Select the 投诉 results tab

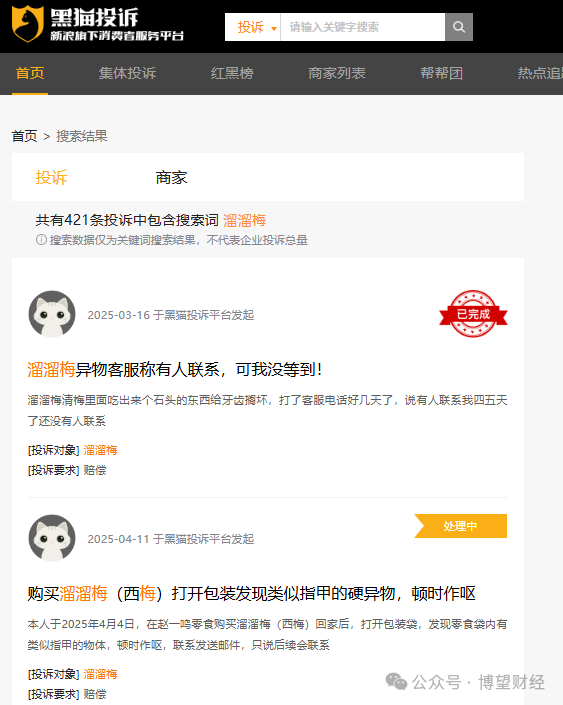click(51, 178)
